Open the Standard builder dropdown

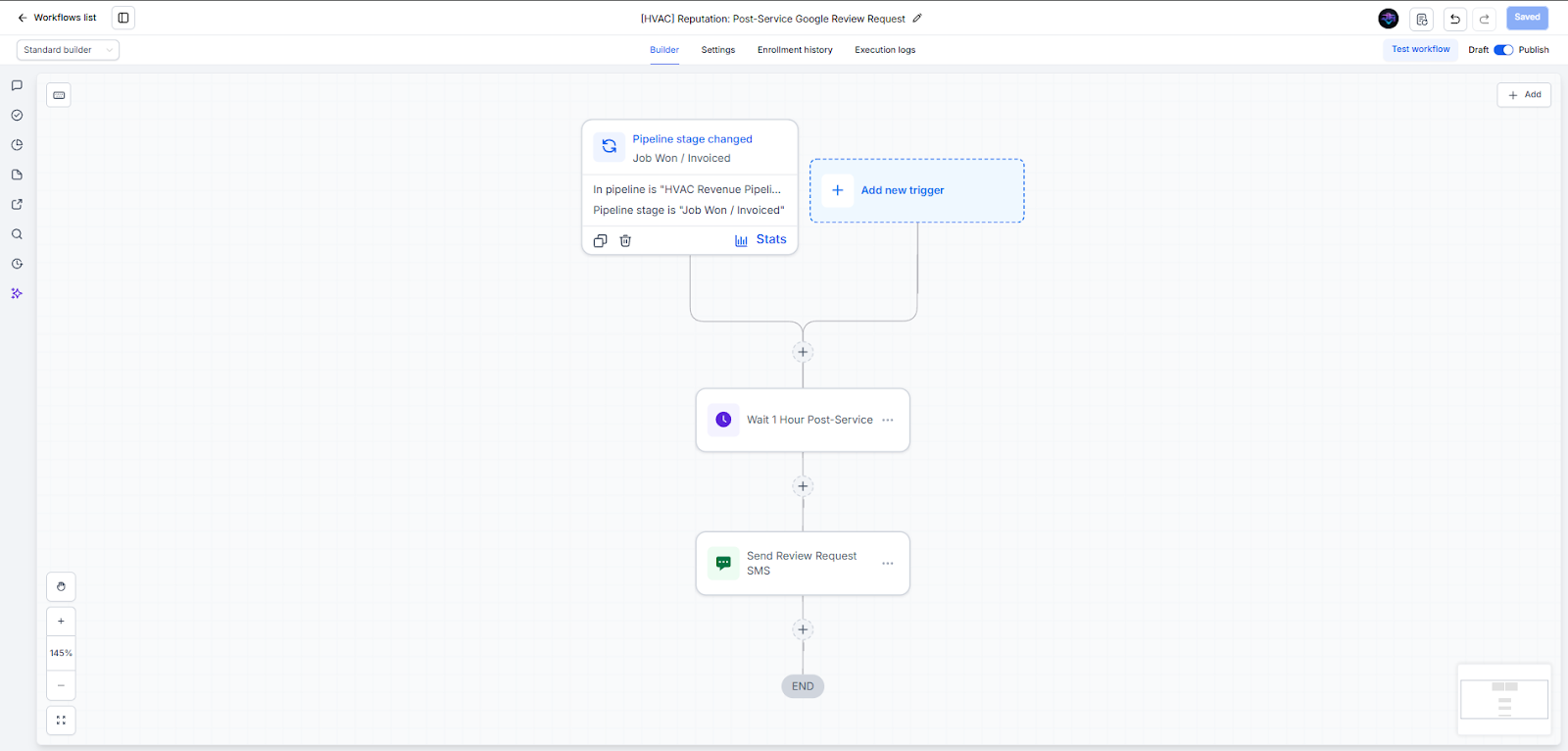(68, 50)
